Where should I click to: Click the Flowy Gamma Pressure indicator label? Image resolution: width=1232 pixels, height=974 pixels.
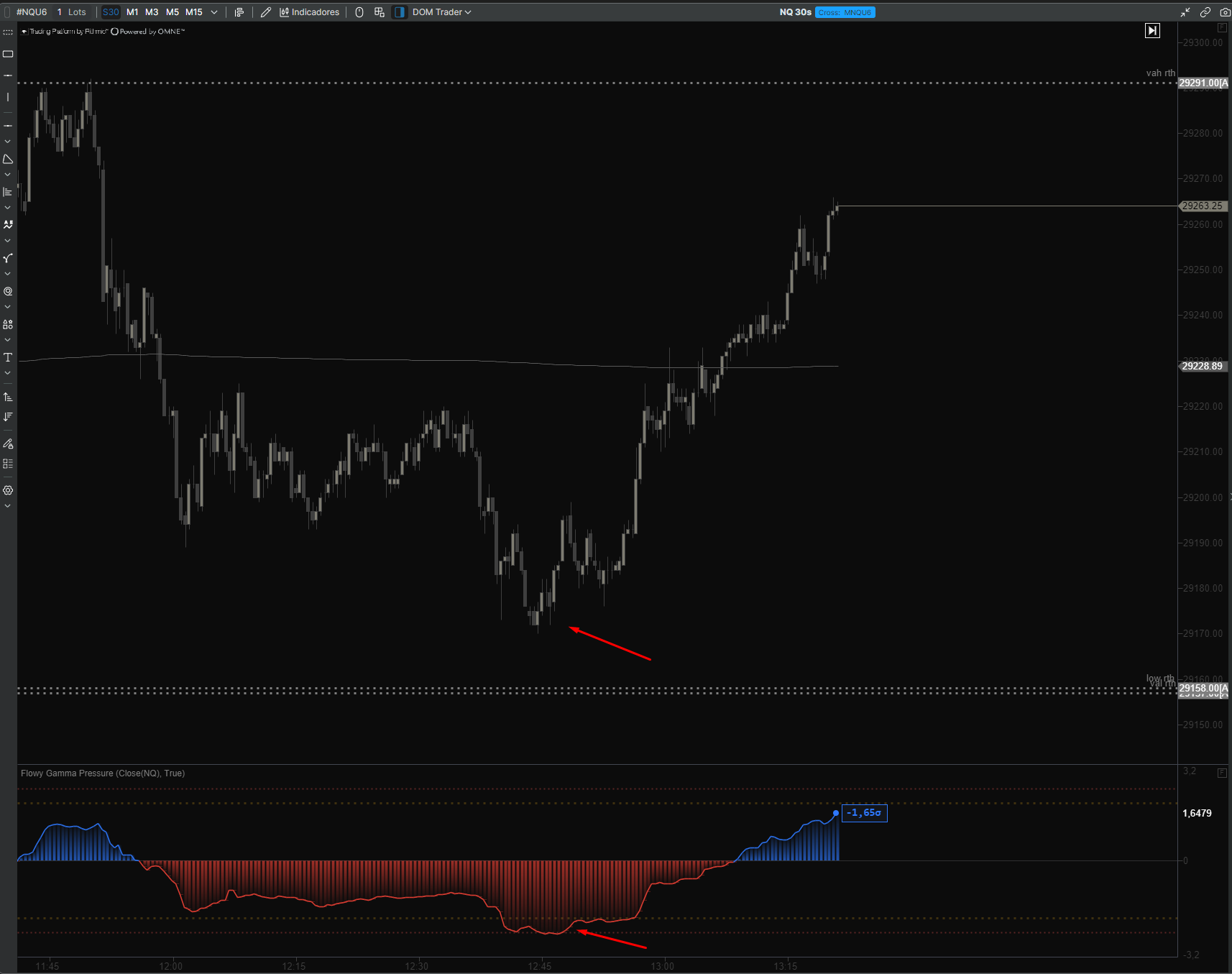click(x=103, y=773)
